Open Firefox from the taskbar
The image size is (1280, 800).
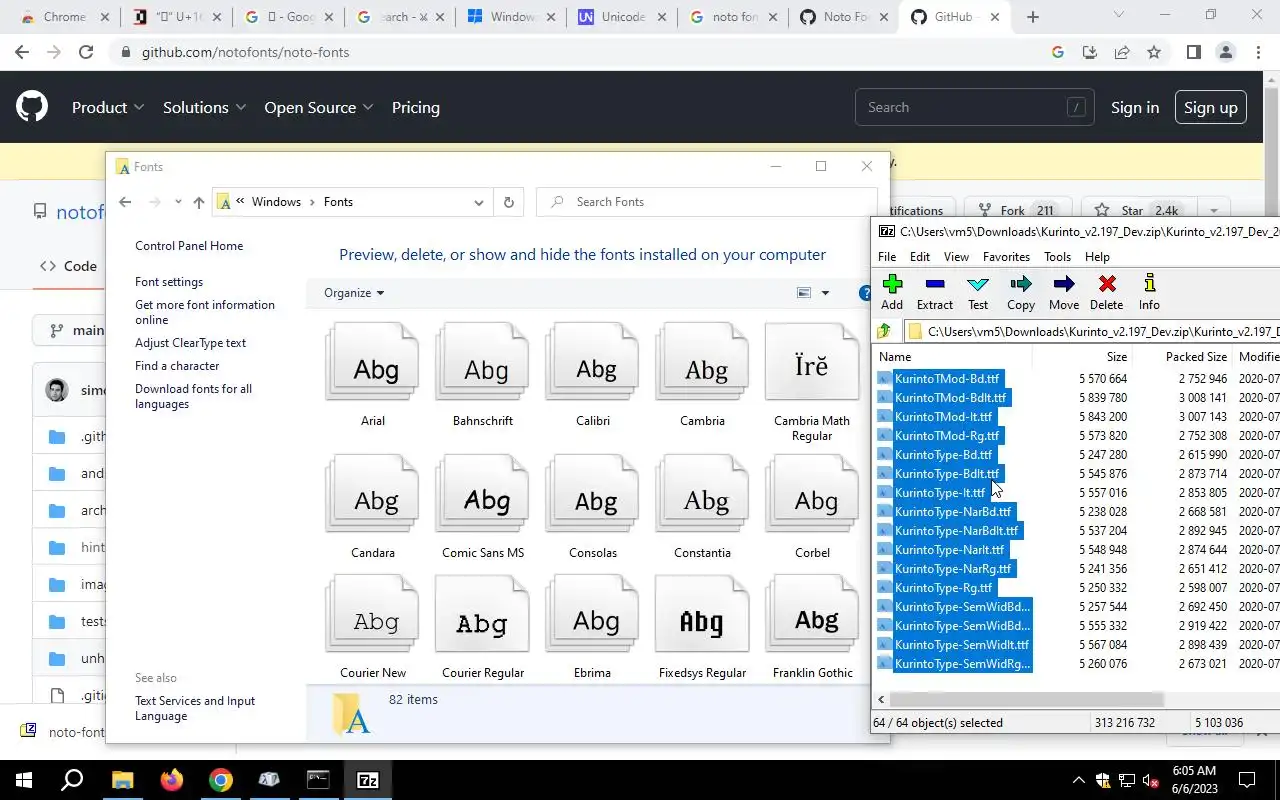click(x=172, y=780)
